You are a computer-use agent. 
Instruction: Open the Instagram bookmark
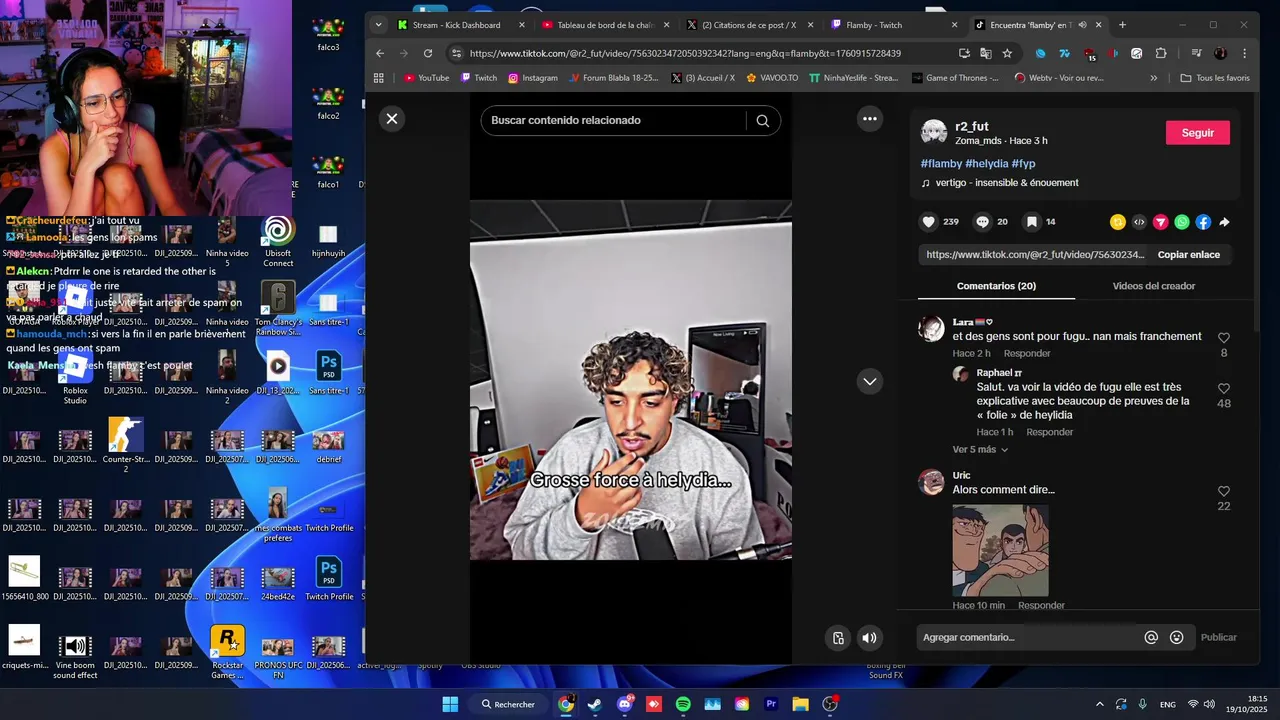[x=533, y=78]
